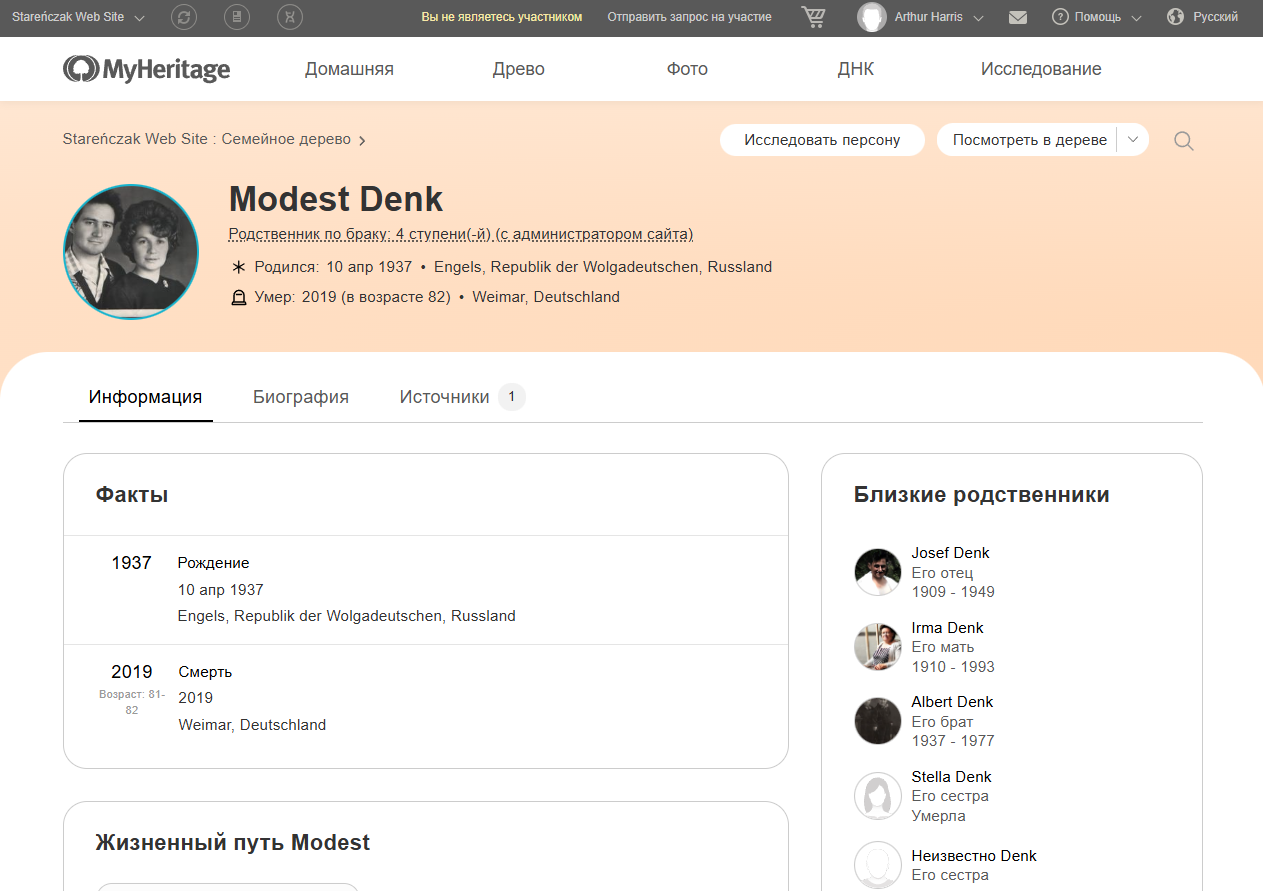Click the MyHeritage logo
This screenshot has width=1263, height=891.
point(146,69)
